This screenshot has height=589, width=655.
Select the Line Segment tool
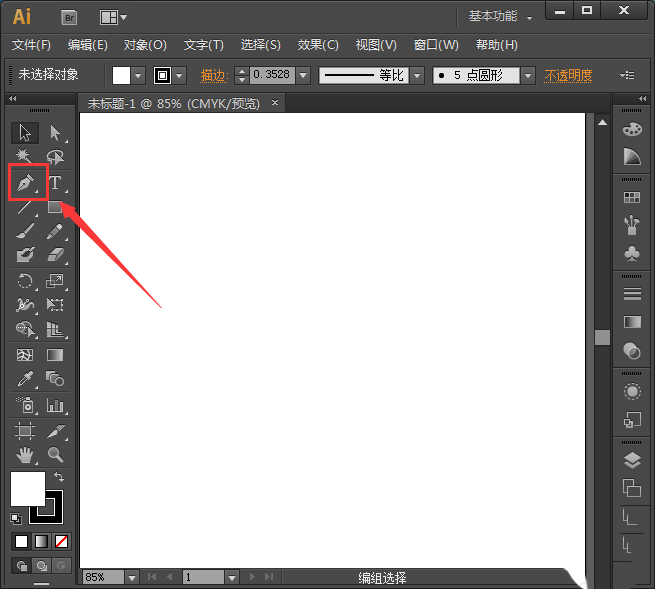point(25,207)
